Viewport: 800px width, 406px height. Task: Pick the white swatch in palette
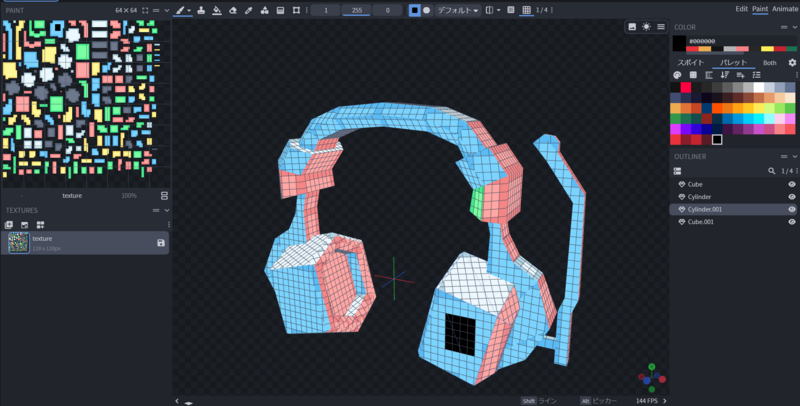[x=759, y=87]
